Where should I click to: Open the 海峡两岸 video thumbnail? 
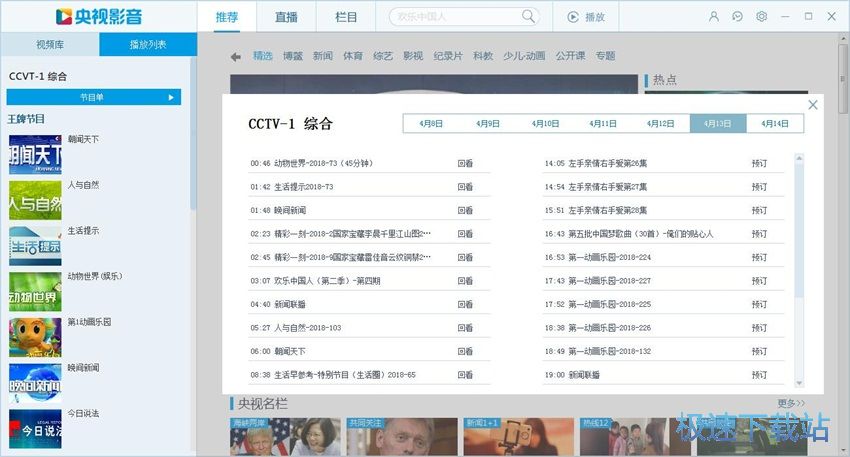(x=286, y=436)
